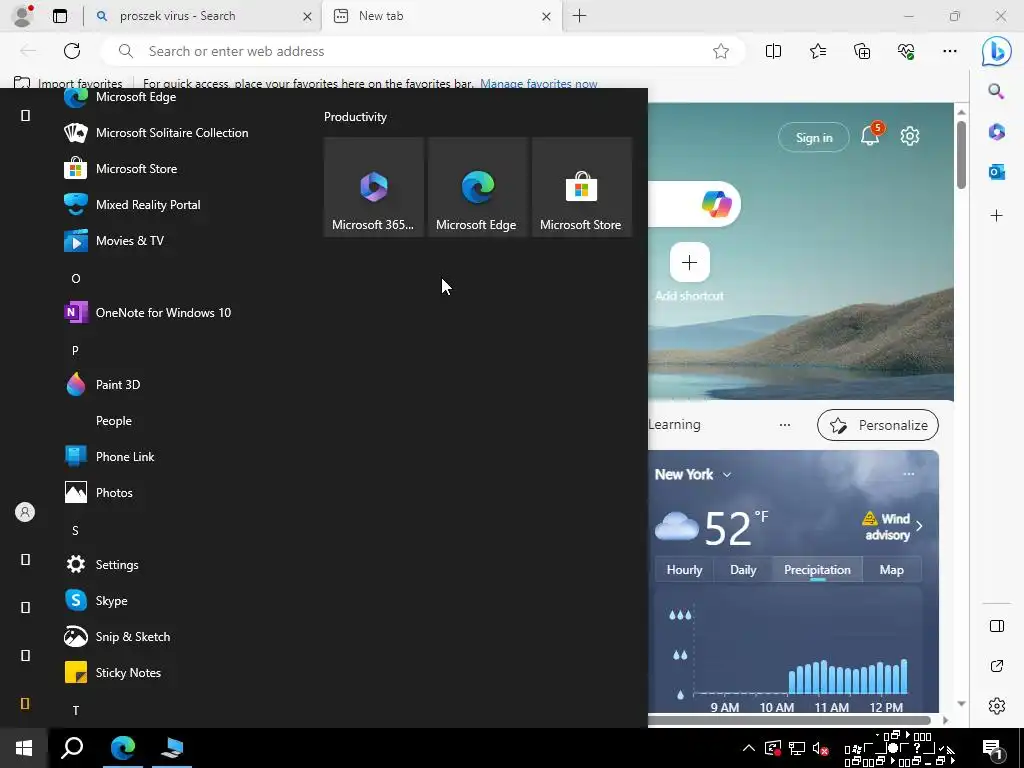The height and width of the screenshot is (768, 1024).
Task: Jump to letter S section header
Action: 75,530
